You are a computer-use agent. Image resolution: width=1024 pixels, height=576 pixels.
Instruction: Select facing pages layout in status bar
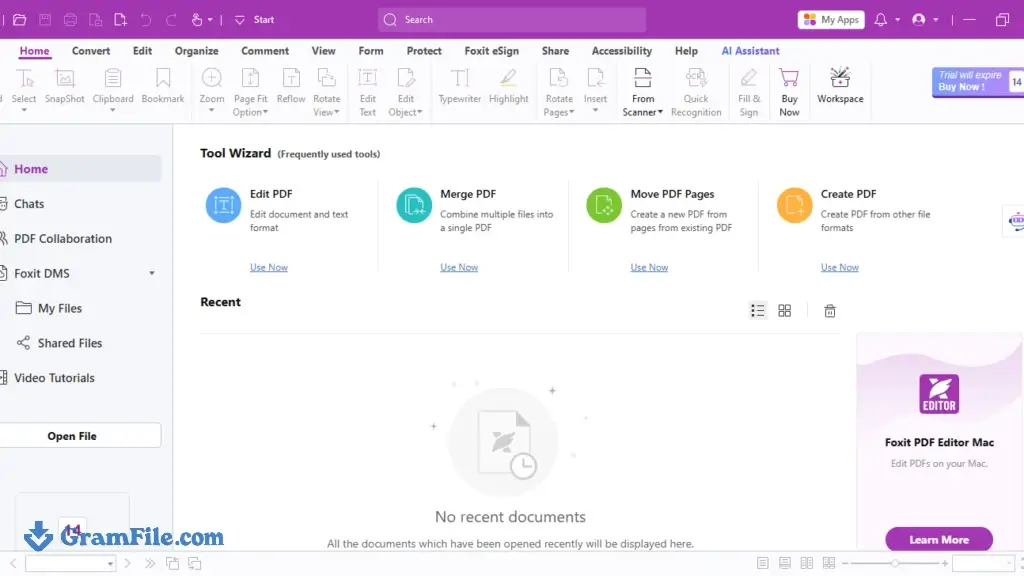[x=807, y=563]
